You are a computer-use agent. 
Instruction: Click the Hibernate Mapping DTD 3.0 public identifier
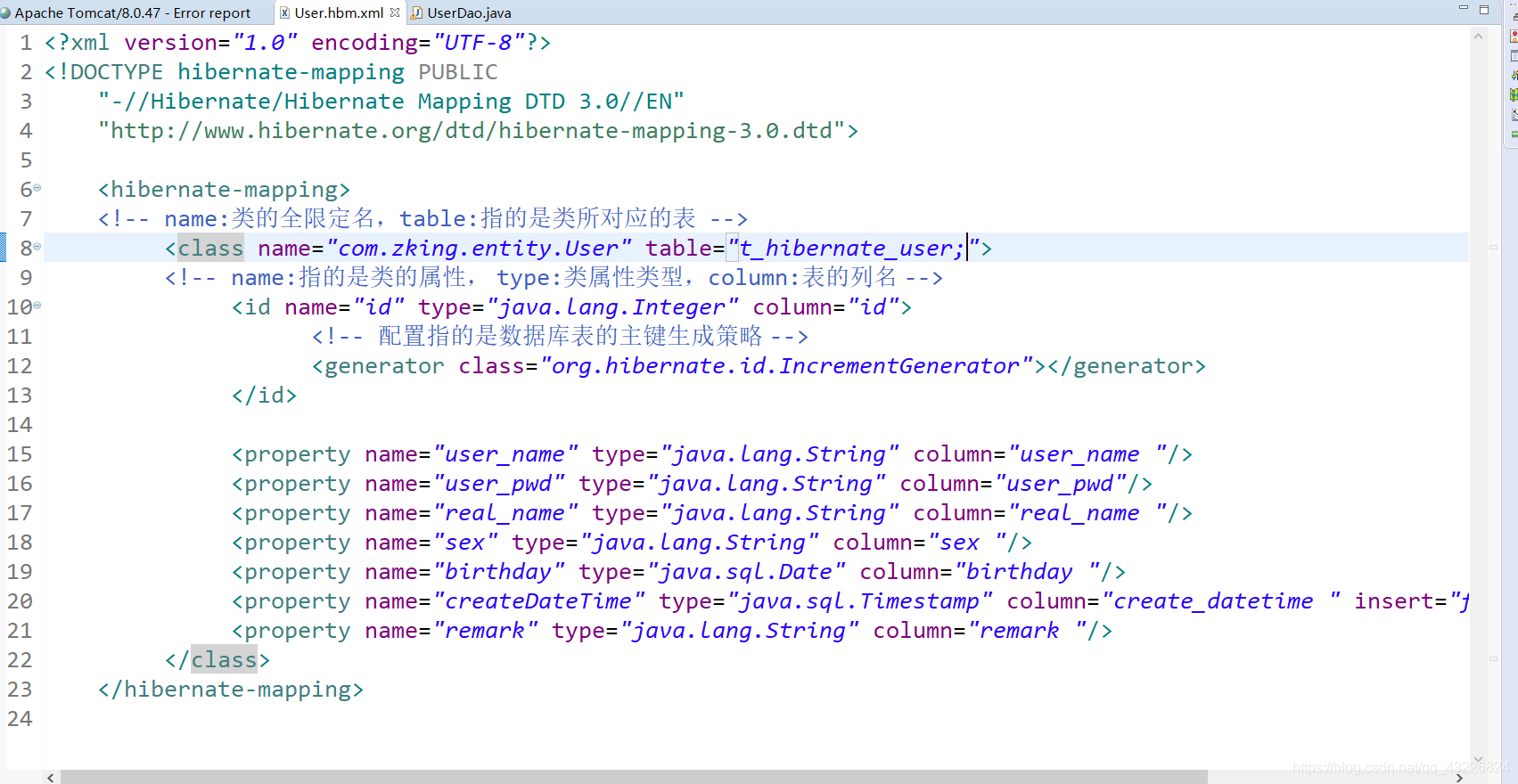point(391,101)
